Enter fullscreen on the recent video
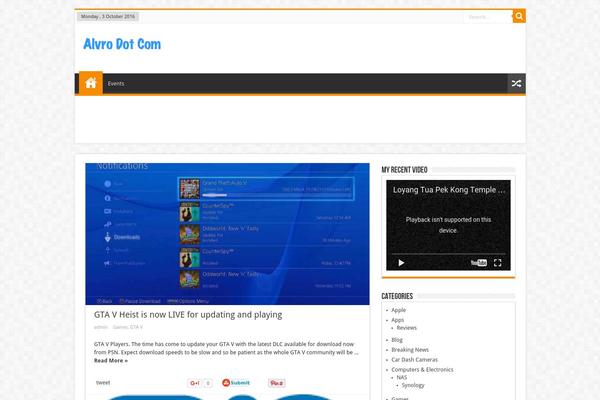The width and height of the screenshot is (600, 400). (497, 263)
